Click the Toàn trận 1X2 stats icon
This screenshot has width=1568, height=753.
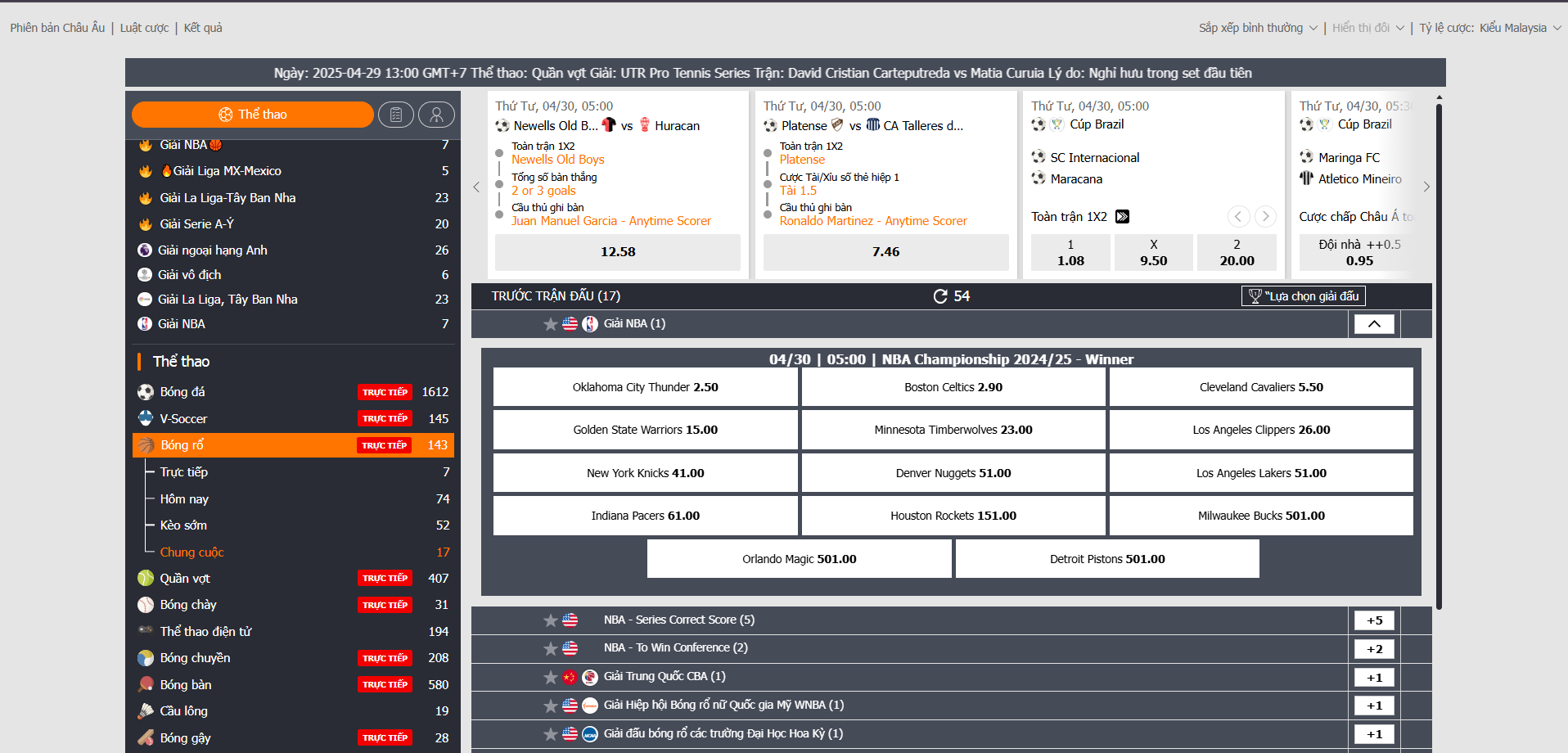(x=1122, y=217)
